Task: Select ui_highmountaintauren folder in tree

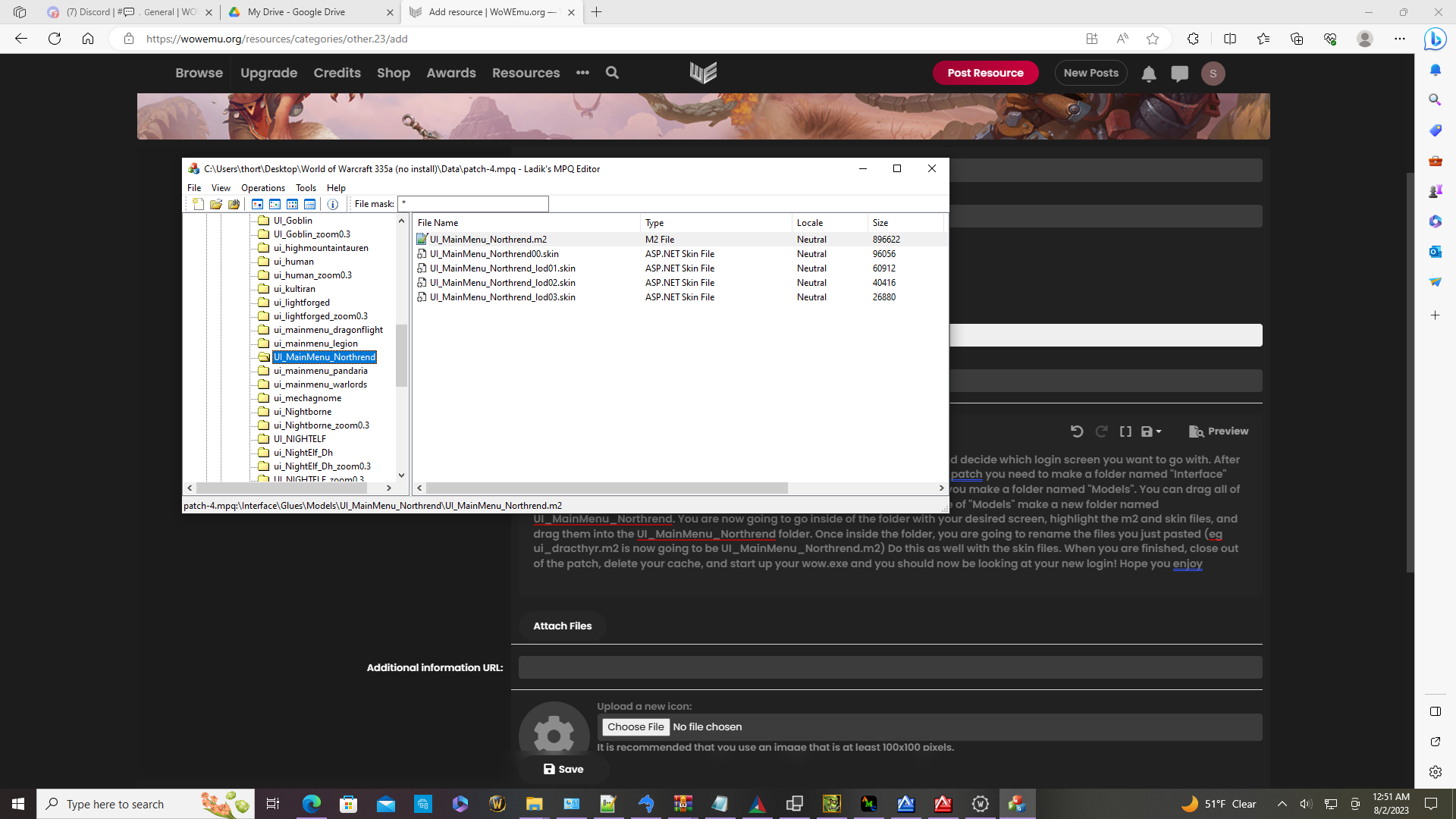Action: click(x=321, y=248)
